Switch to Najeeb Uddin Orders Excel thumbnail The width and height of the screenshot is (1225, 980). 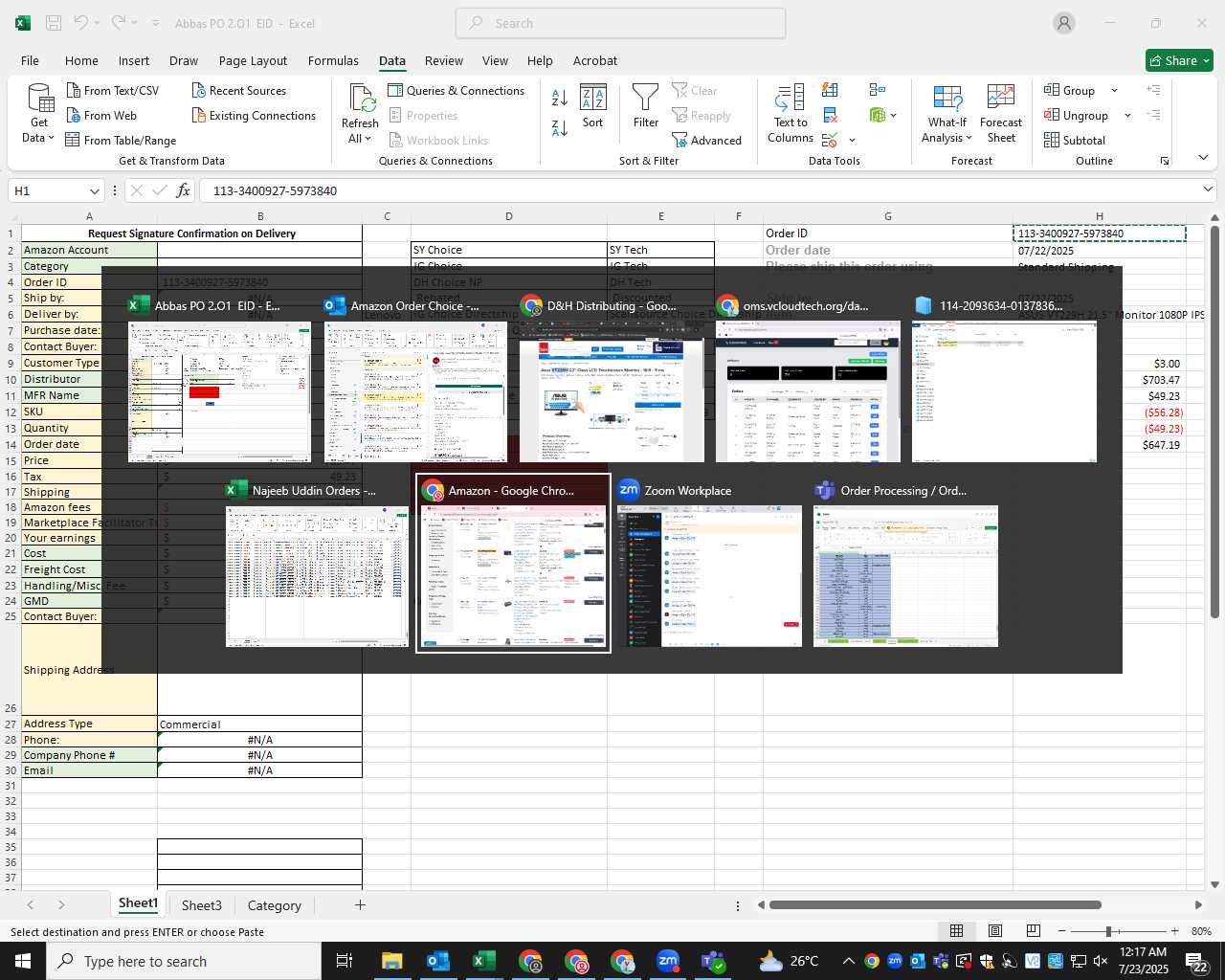(317, 564)
